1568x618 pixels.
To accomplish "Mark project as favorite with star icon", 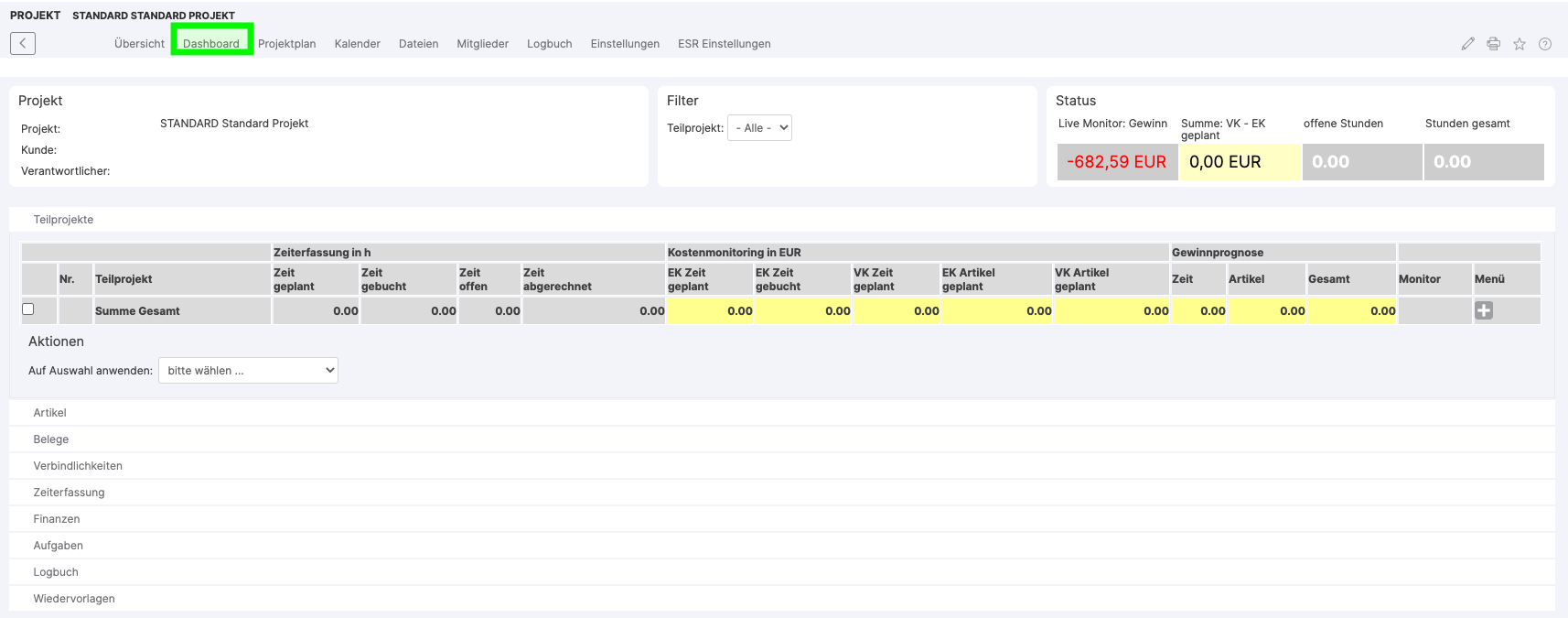I will (x=1519, y=44).
